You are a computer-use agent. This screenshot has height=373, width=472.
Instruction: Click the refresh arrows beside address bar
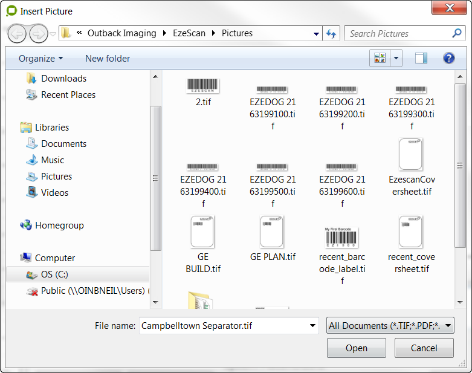point(331,33)
